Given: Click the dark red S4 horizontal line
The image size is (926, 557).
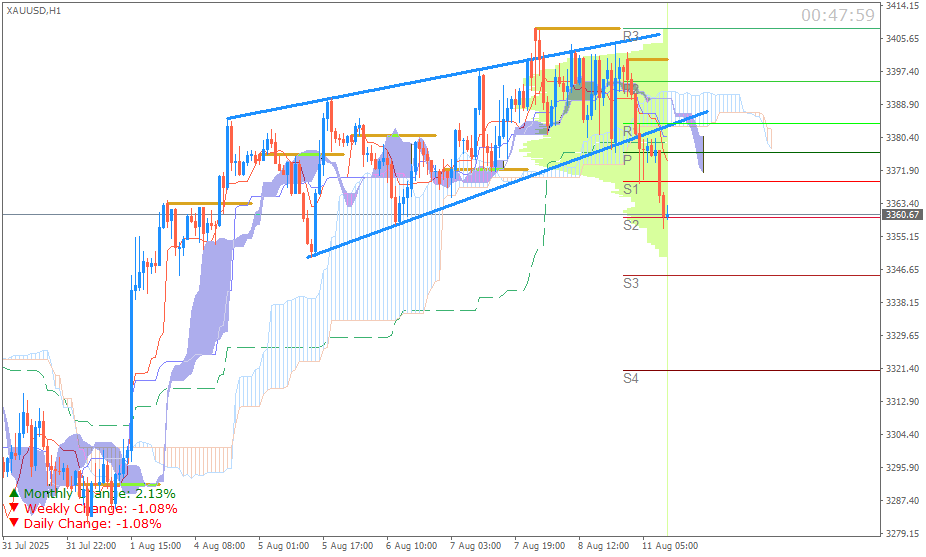Looking at the screenshot, I should click(x=751, y=370).
